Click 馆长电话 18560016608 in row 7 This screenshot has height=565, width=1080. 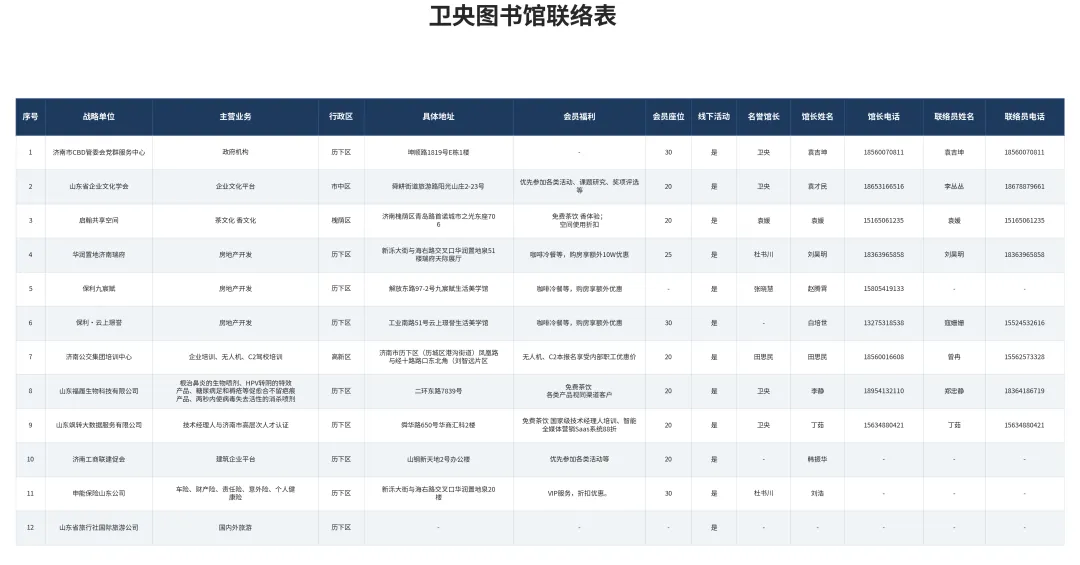tap(883, 357)
